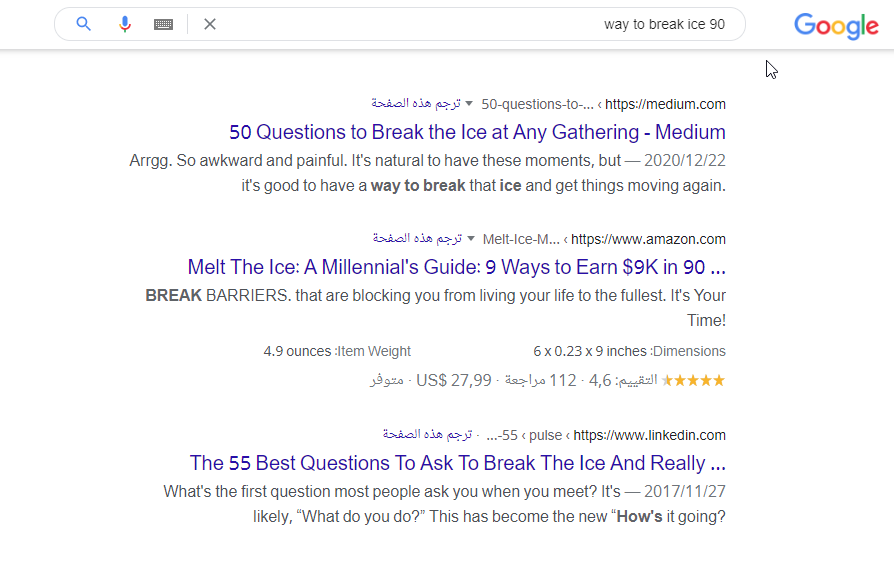
Task: Expand the Medium result options arrow
Action: pyautogui.click(x=470, y=103)
